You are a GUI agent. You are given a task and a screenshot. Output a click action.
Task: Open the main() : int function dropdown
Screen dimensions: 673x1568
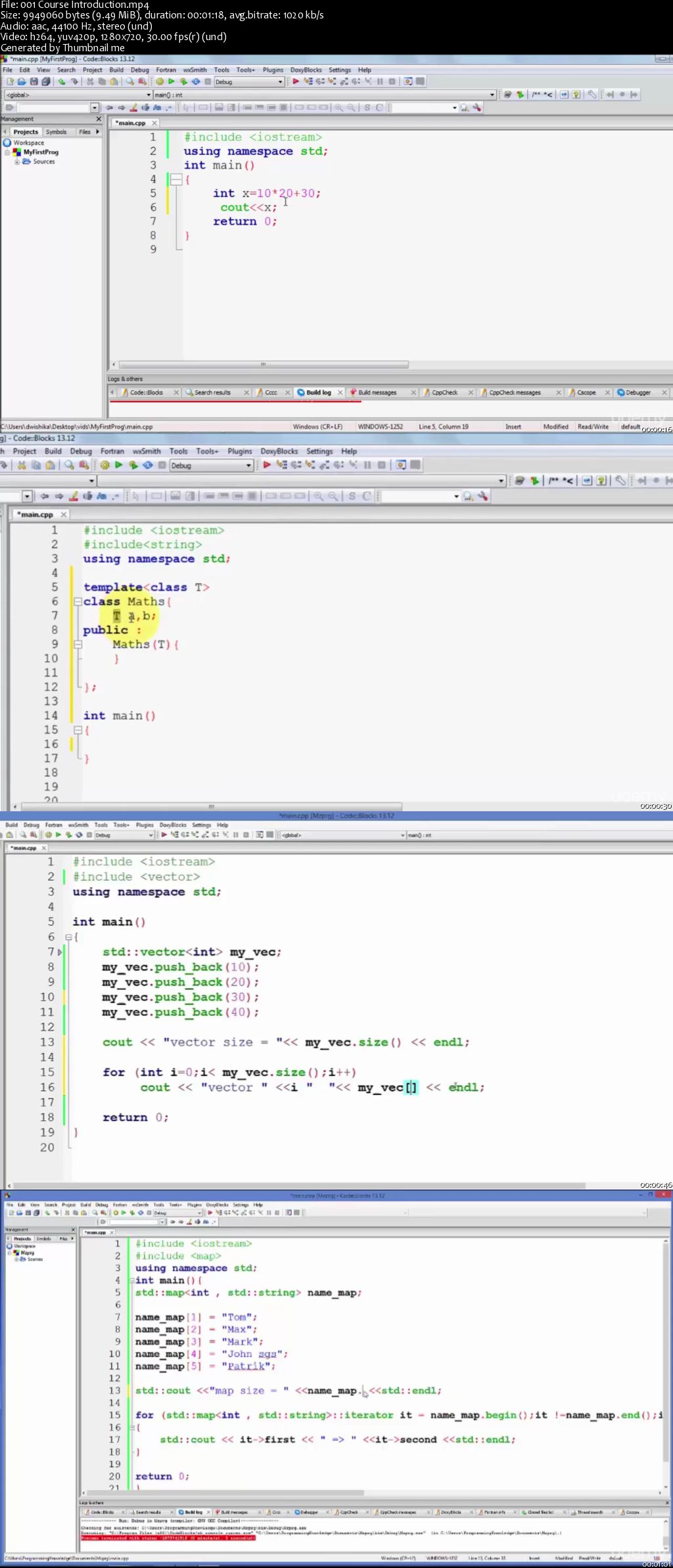[x=492, y=95]
